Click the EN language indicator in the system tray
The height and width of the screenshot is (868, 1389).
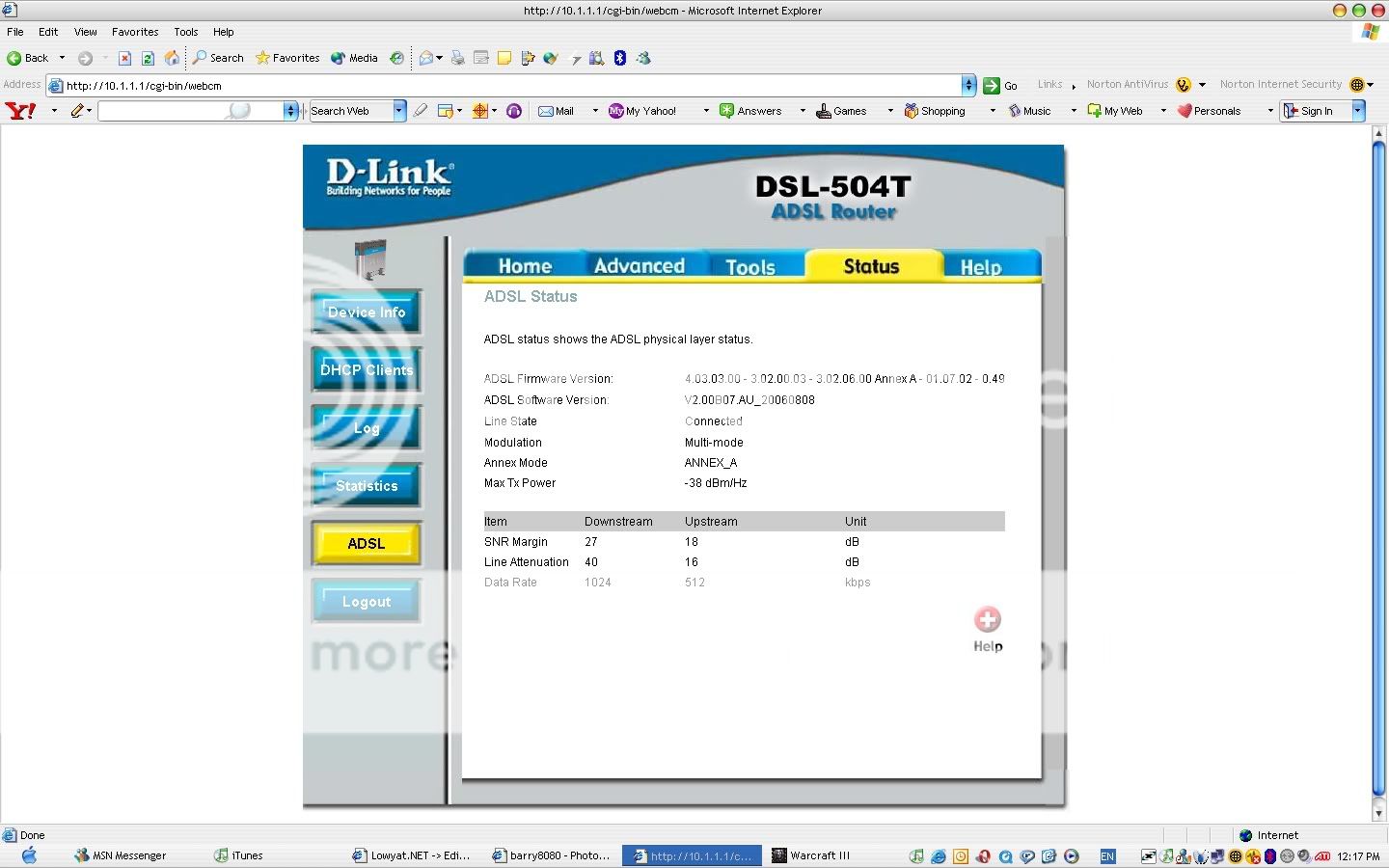tap(1107, 855)
